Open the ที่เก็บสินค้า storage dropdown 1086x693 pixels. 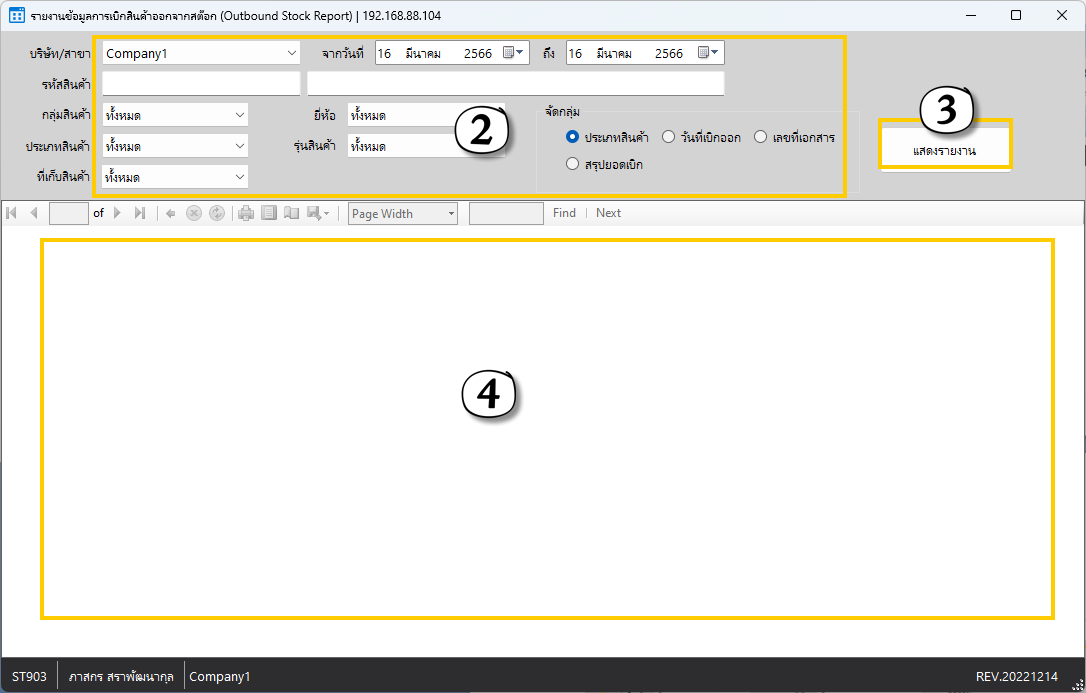[239, 177]
